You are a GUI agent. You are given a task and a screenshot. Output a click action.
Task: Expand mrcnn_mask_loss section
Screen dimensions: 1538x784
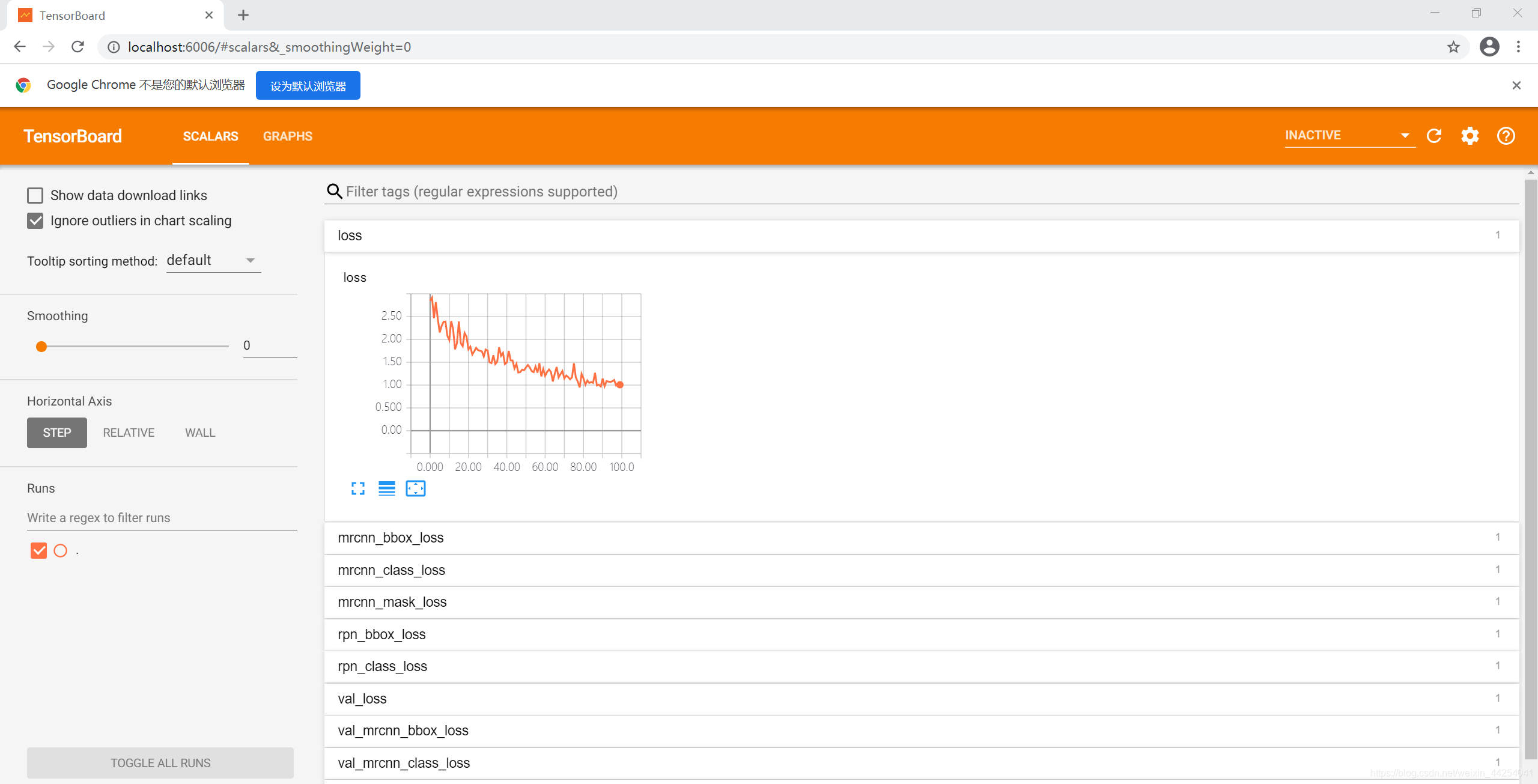pyautogui.click(x=922, y=602)
